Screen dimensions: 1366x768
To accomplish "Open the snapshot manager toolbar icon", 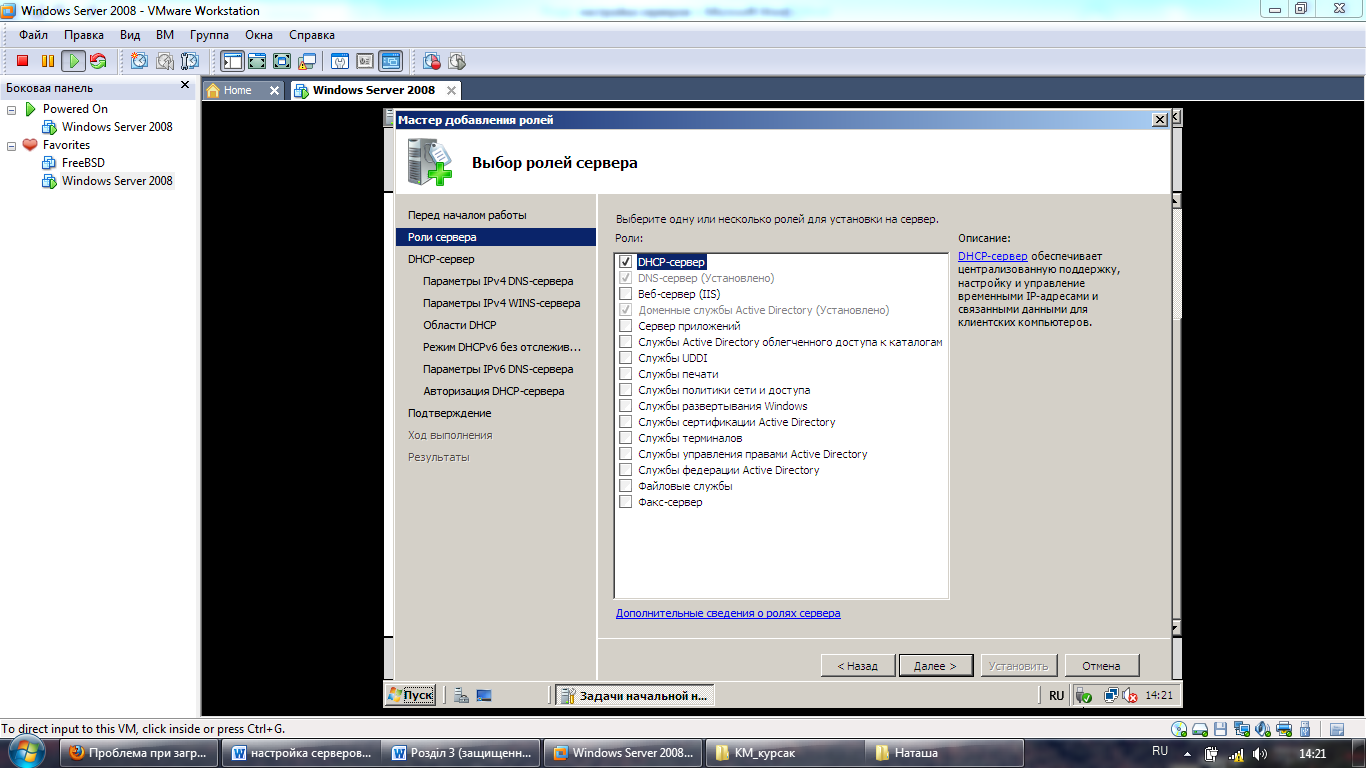I will pyautogui.click(x=189, y=61).
